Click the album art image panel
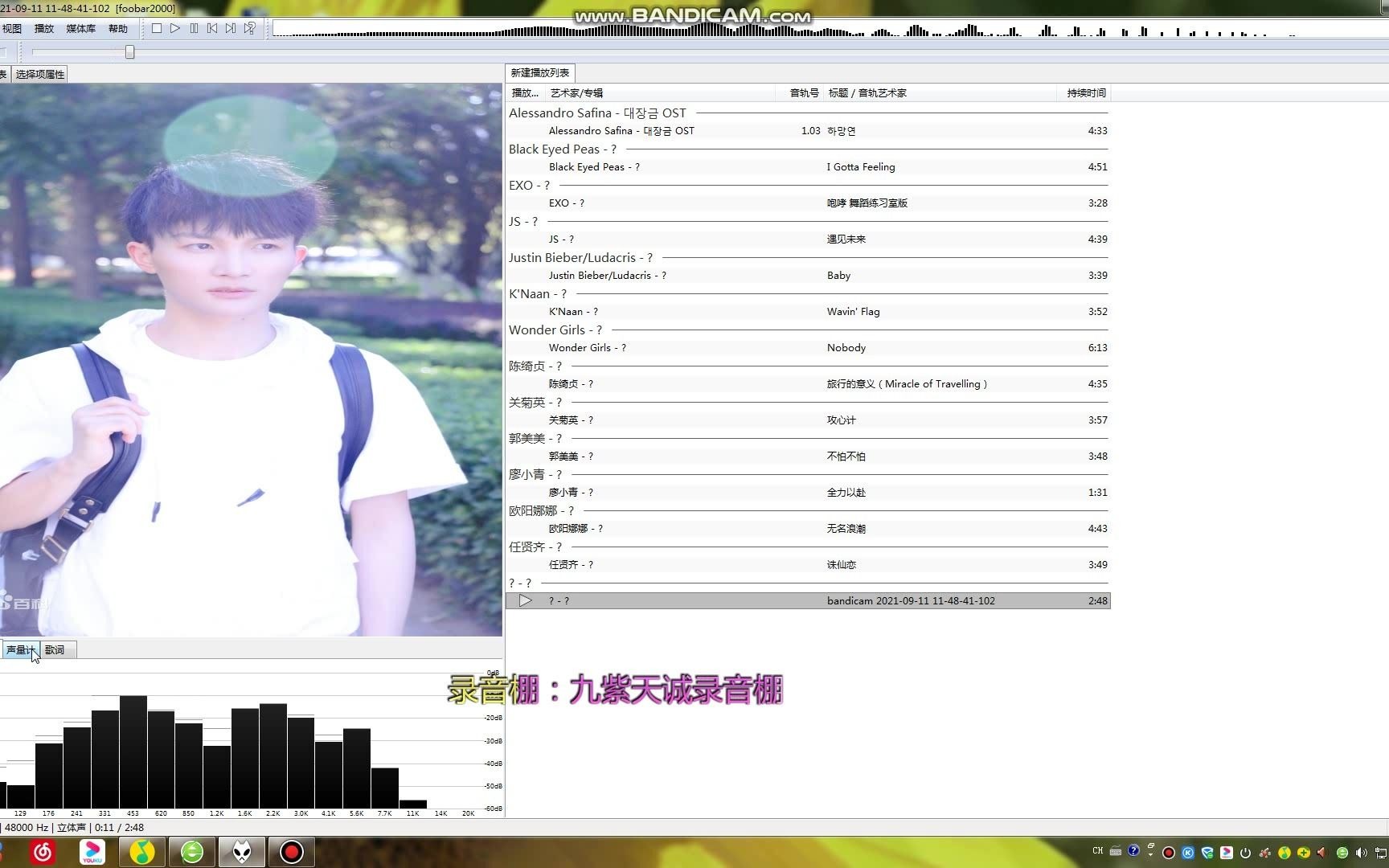The height and width of the screenshot is (868, 1389). (251, 359)
